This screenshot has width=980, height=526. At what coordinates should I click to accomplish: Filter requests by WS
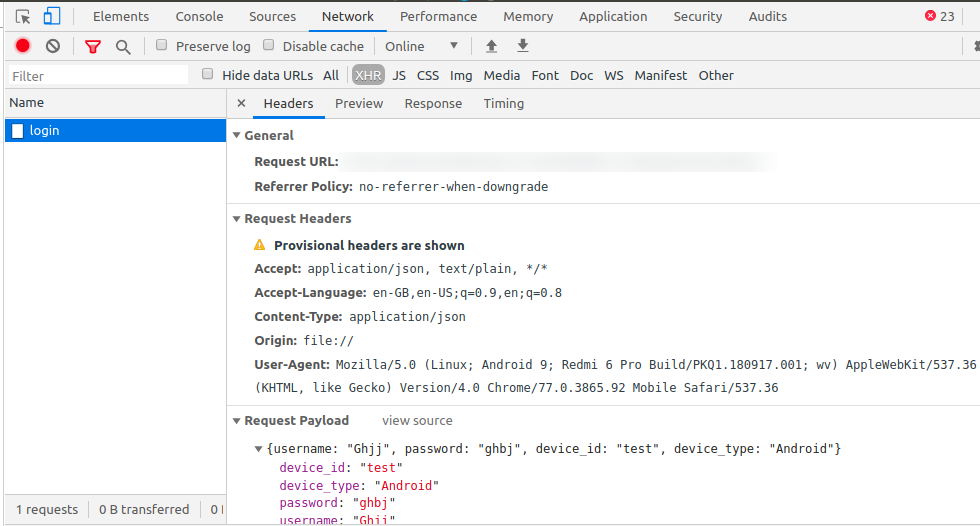[614, 76]
